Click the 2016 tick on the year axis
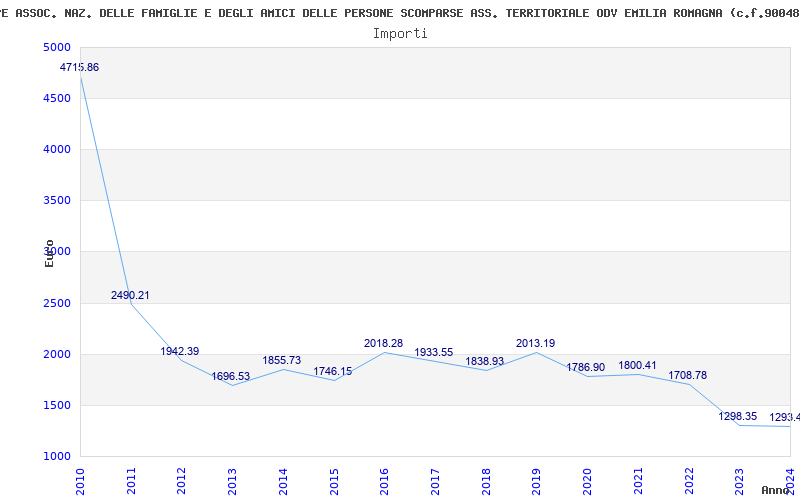 (385, 478)
